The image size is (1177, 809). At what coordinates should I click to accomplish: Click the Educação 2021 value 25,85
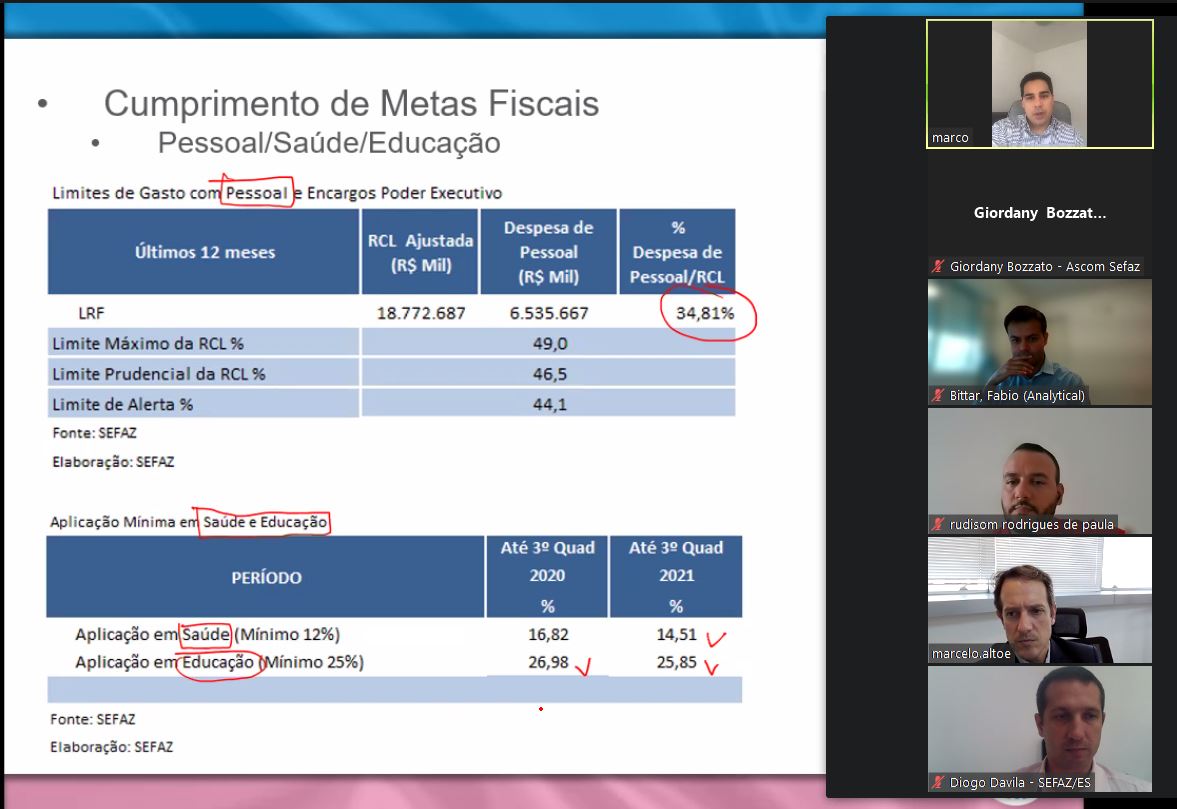coord(676,663)
